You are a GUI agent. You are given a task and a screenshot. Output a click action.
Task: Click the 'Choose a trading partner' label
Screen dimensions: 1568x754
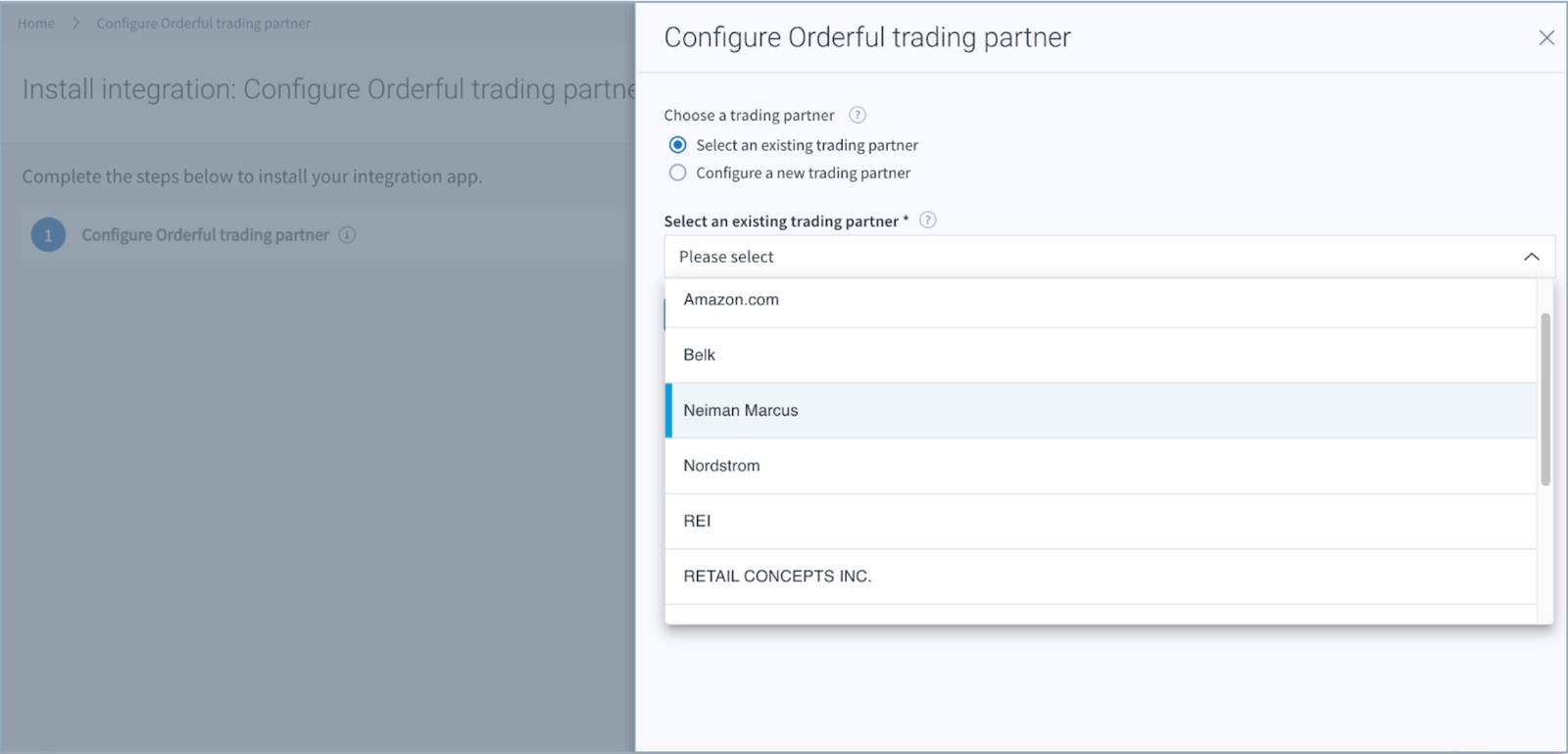coord(749,116)
